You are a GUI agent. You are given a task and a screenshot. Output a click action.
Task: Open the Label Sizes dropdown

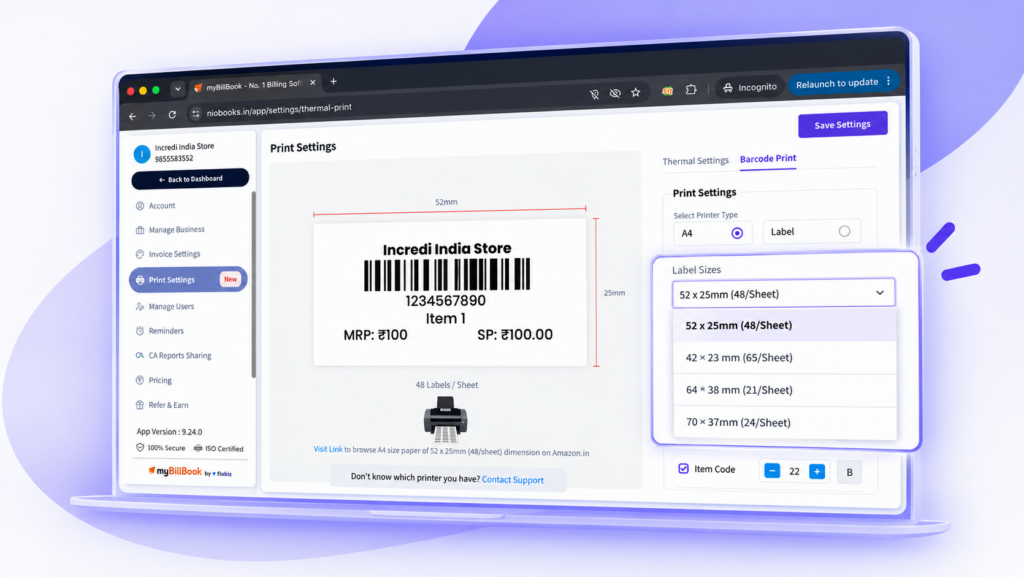[784, 294]
